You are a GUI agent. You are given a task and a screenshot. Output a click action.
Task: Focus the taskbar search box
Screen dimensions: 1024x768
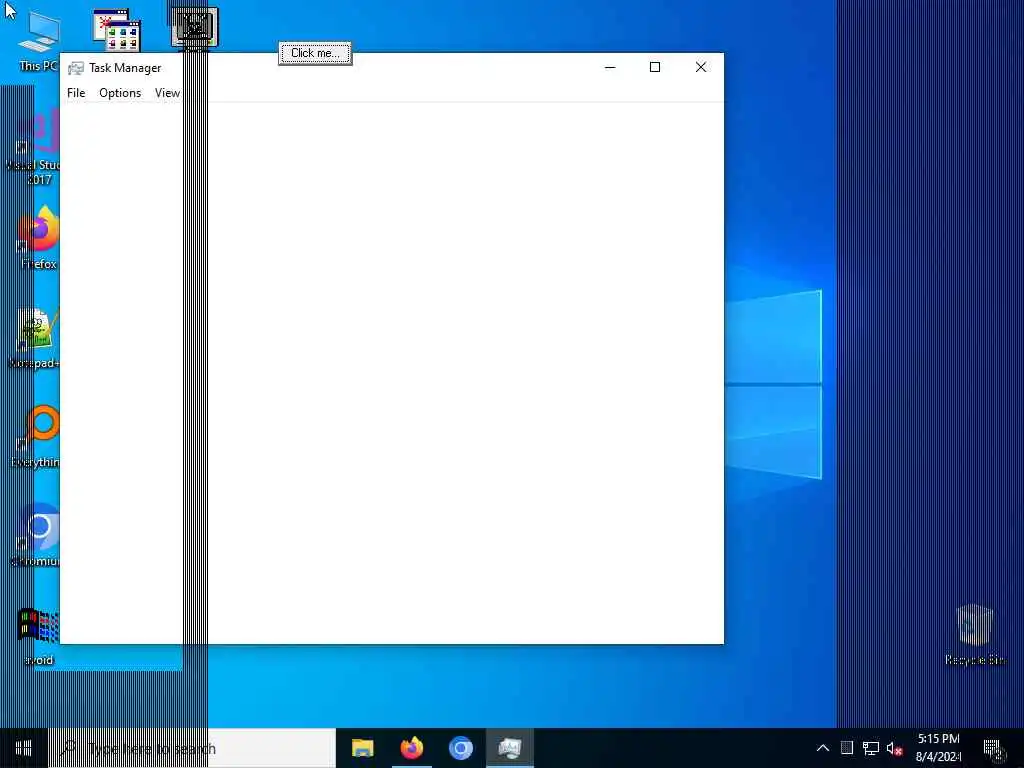click(192, 748)
